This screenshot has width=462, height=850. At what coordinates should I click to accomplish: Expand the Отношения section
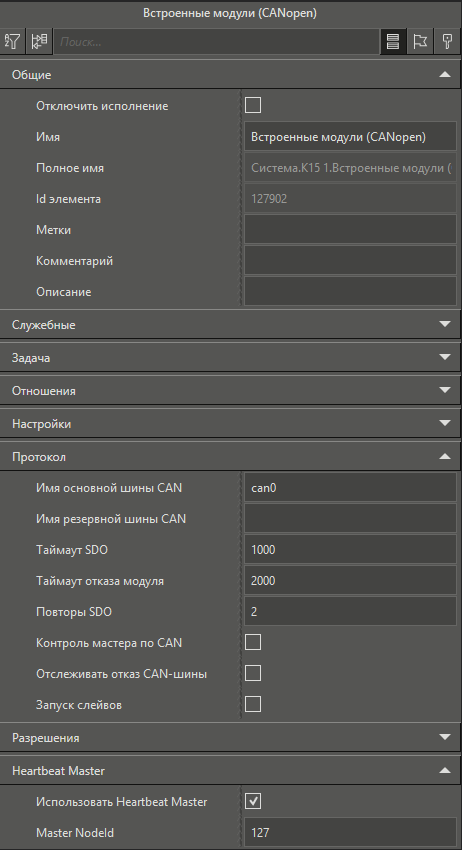[x=231, y=390]
